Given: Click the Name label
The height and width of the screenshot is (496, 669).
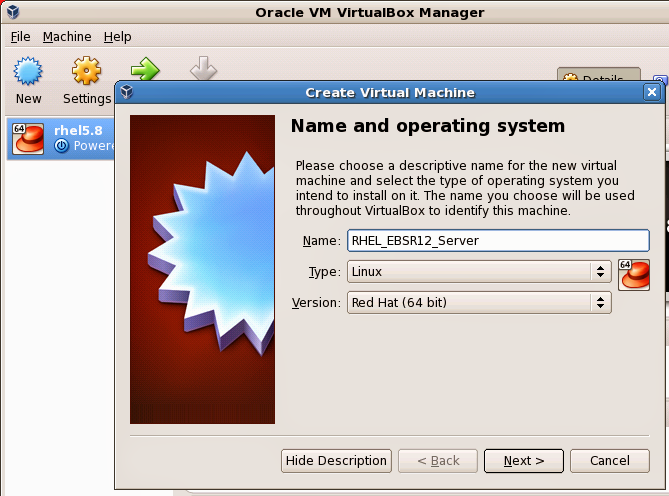Looking at the screenshot, I should click(x=321, y=241).
